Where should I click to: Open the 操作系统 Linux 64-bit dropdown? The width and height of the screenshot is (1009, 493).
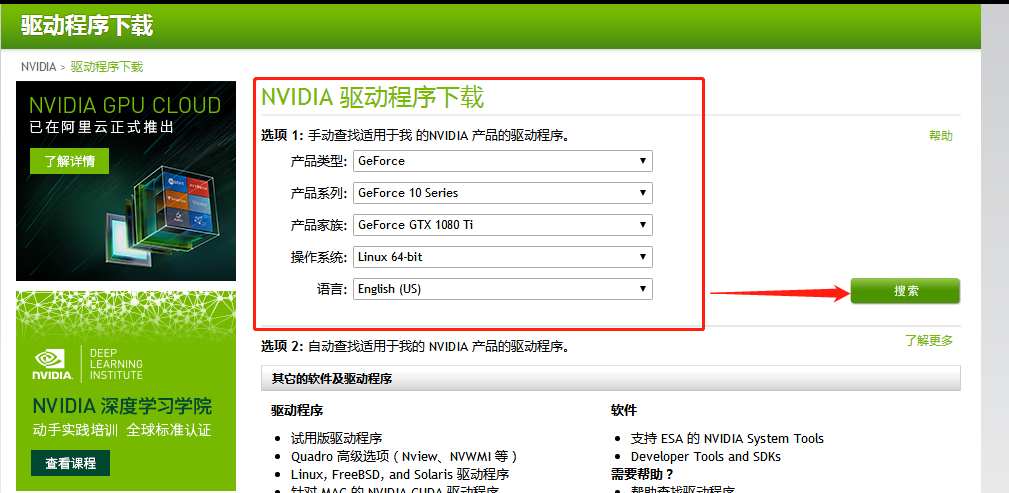tap(503, 257)
